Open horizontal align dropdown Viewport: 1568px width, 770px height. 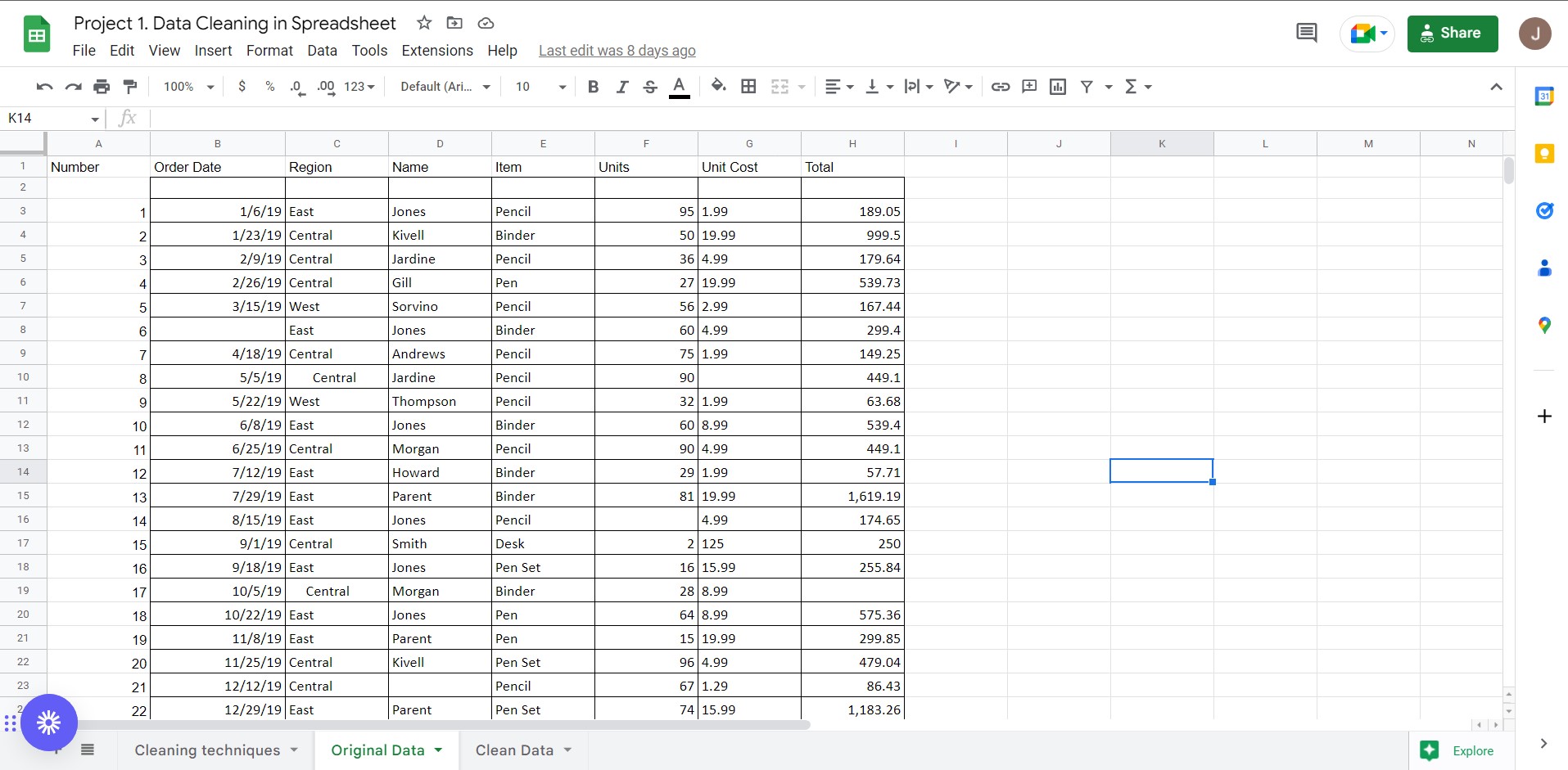(839, 87)
